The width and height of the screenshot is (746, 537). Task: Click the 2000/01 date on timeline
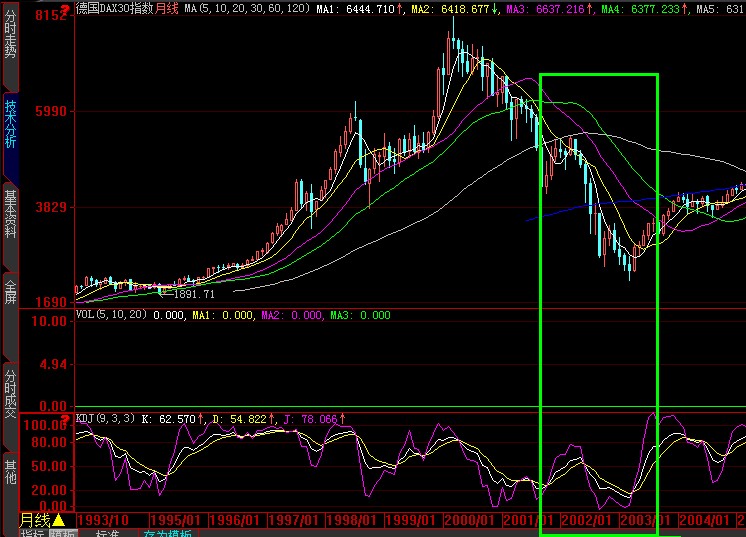(x=469, y=520)
